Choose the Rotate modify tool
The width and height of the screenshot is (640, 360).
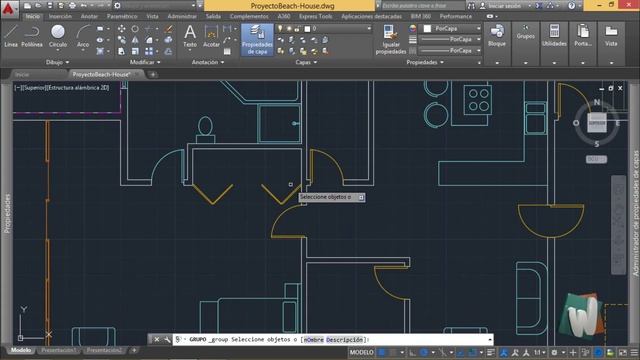135,29
